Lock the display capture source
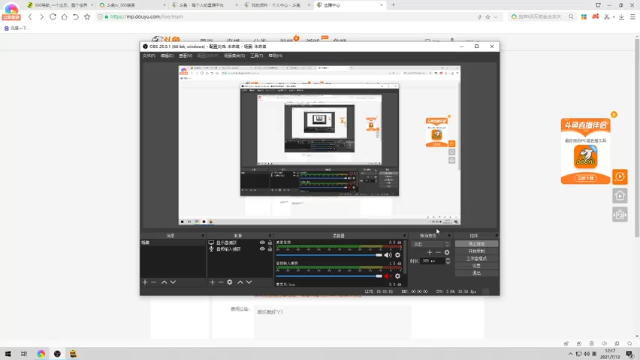Image resolution: width=640 pixels, height=360 pixels. point(270,242)
